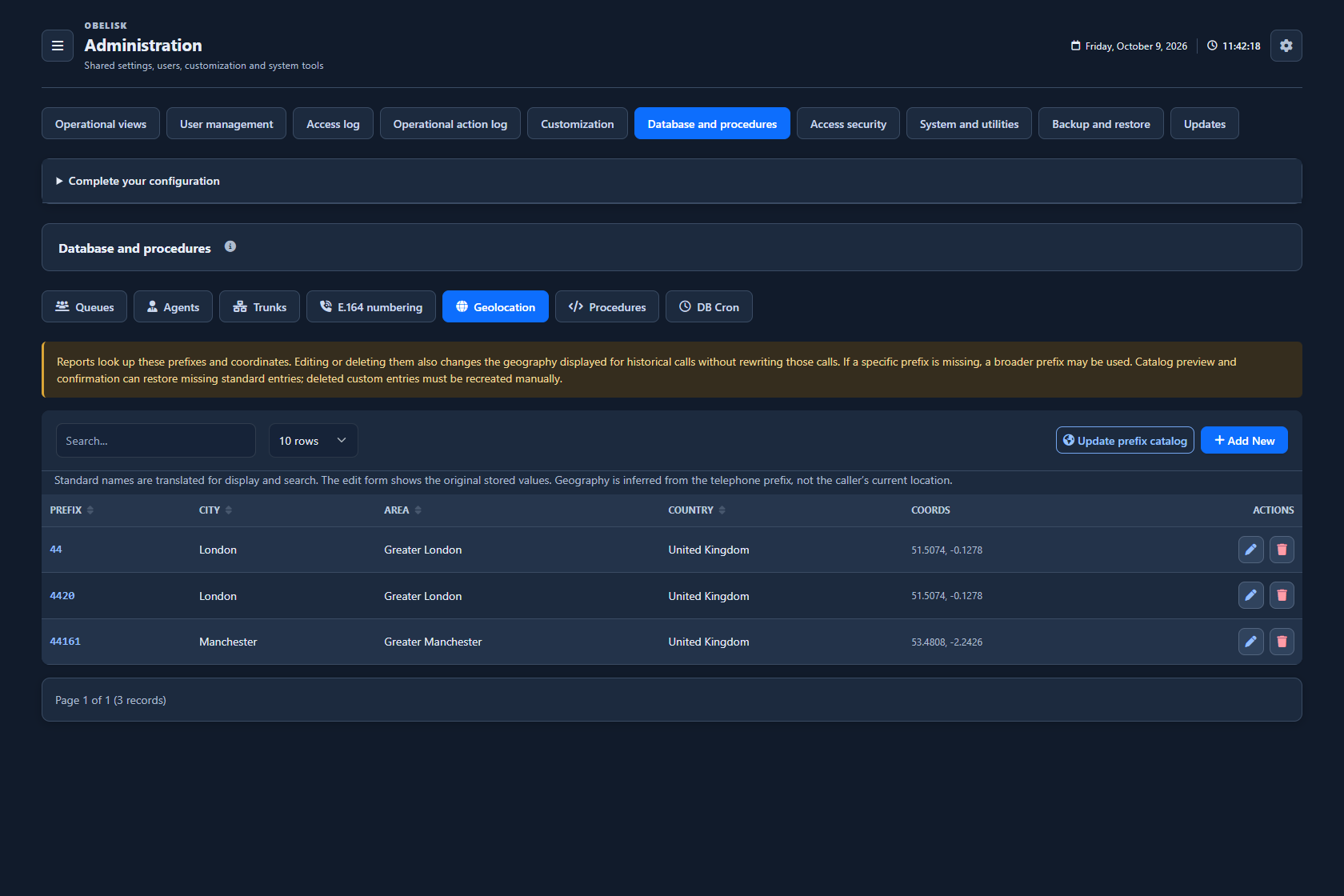Switch to Updates tab
The image size is (1344, 896).
(x=1205, y=123)
